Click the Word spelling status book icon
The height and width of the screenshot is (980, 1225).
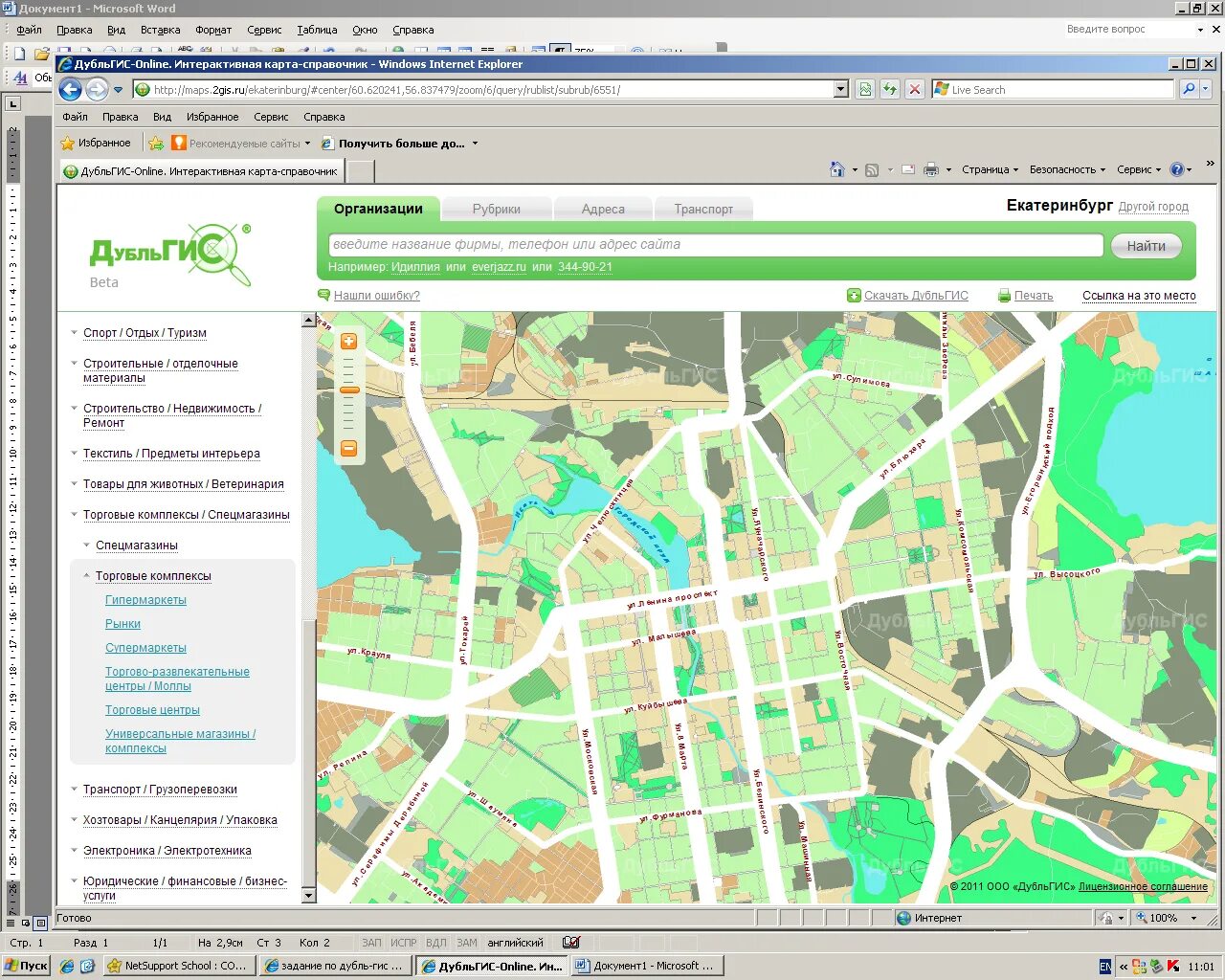tap(571, 943)
